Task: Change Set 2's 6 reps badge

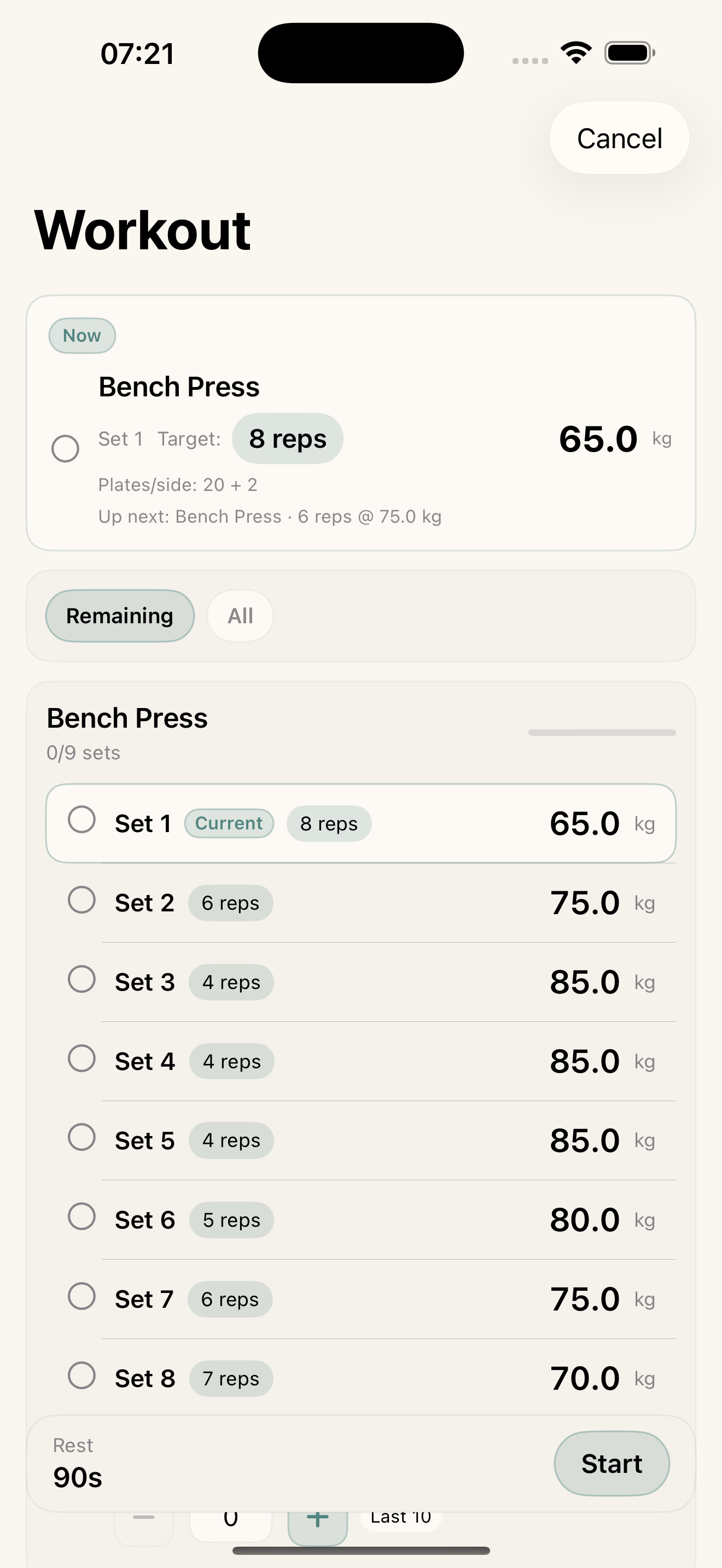Action: tap(231, 903)
